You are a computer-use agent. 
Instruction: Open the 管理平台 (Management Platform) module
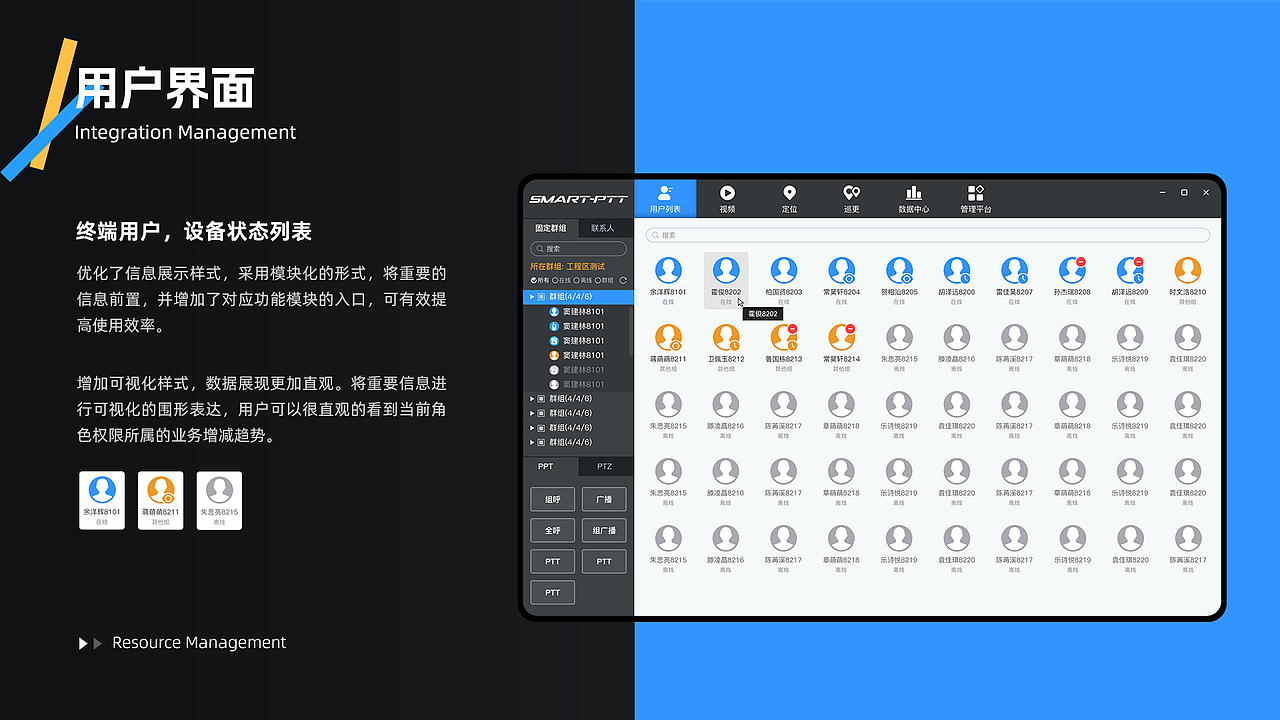tap(975, 197)
